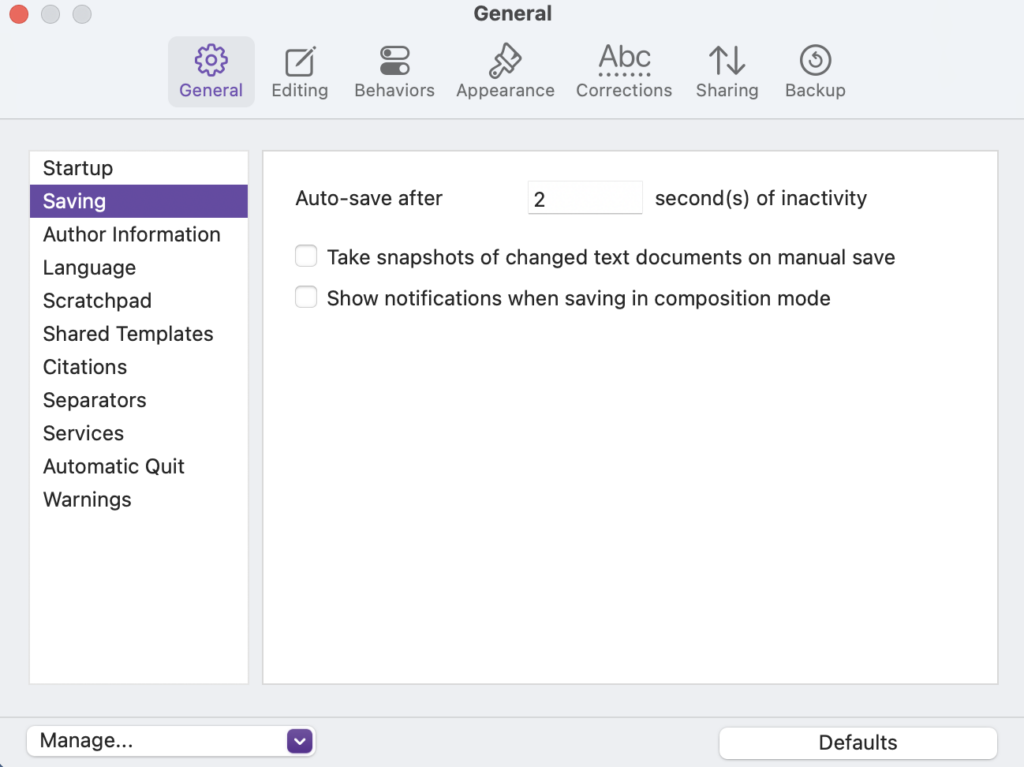Open Backup preferences pane

point(815,71)
